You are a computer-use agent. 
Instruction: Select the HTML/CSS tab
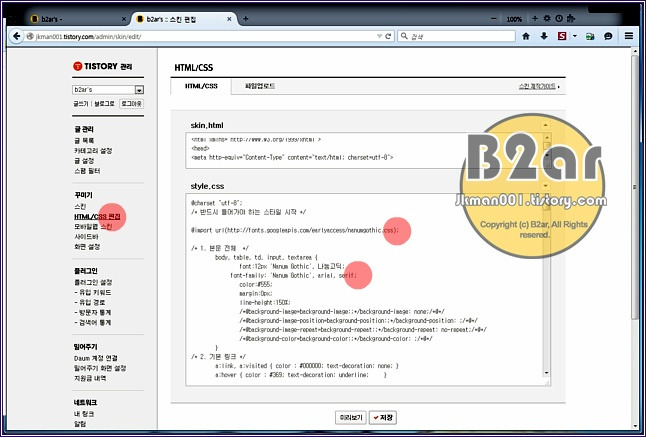point(201,86)
